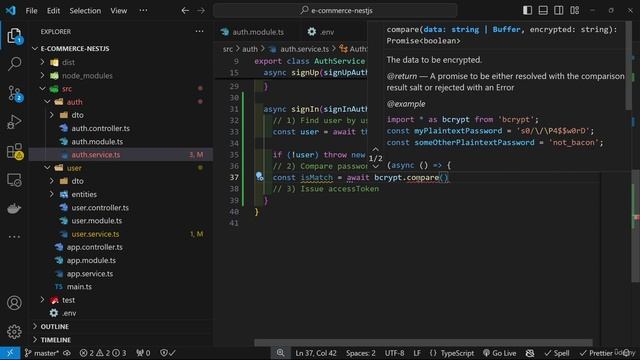Image resolution: width=640 pixels, height=360 pixels.
Task: Open the Manage gear icon
Action: click(x=14, y=331)
